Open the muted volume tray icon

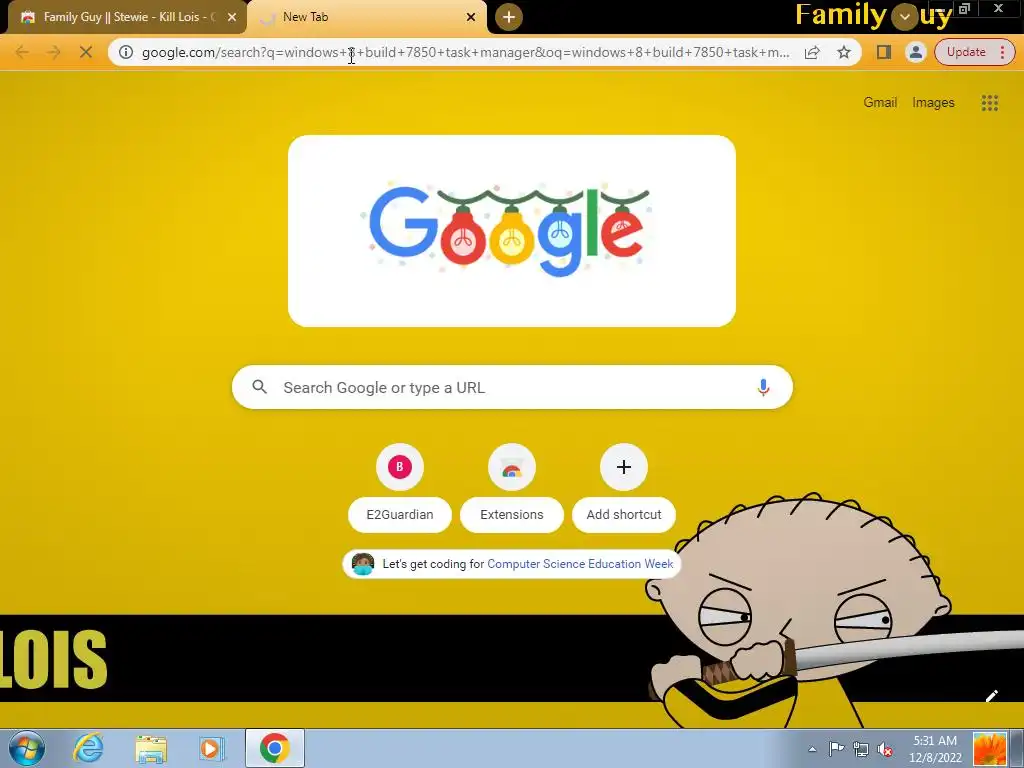885,749
